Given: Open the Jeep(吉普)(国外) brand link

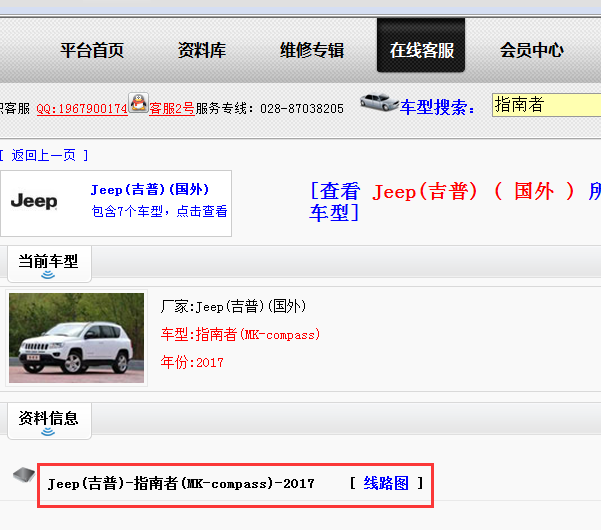Looking at the screenshot, I should 150,189.
